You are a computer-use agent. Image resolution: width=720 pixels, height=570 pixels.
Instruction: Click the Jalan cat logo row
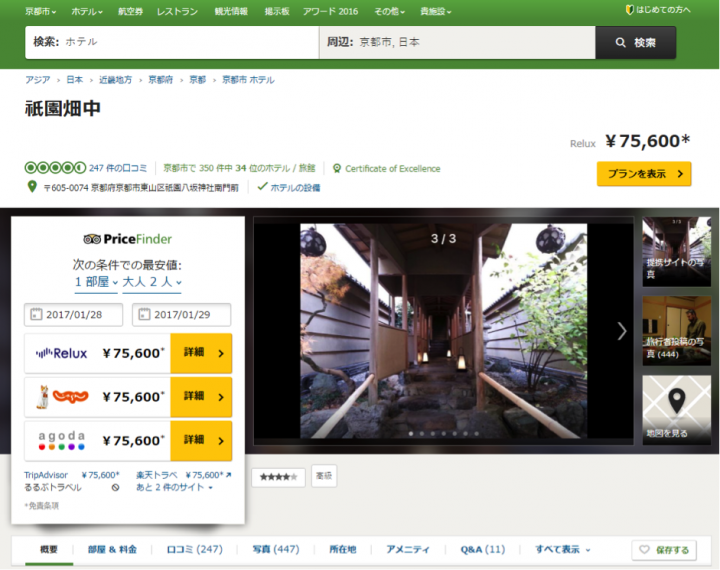click(x=62, y=397)
